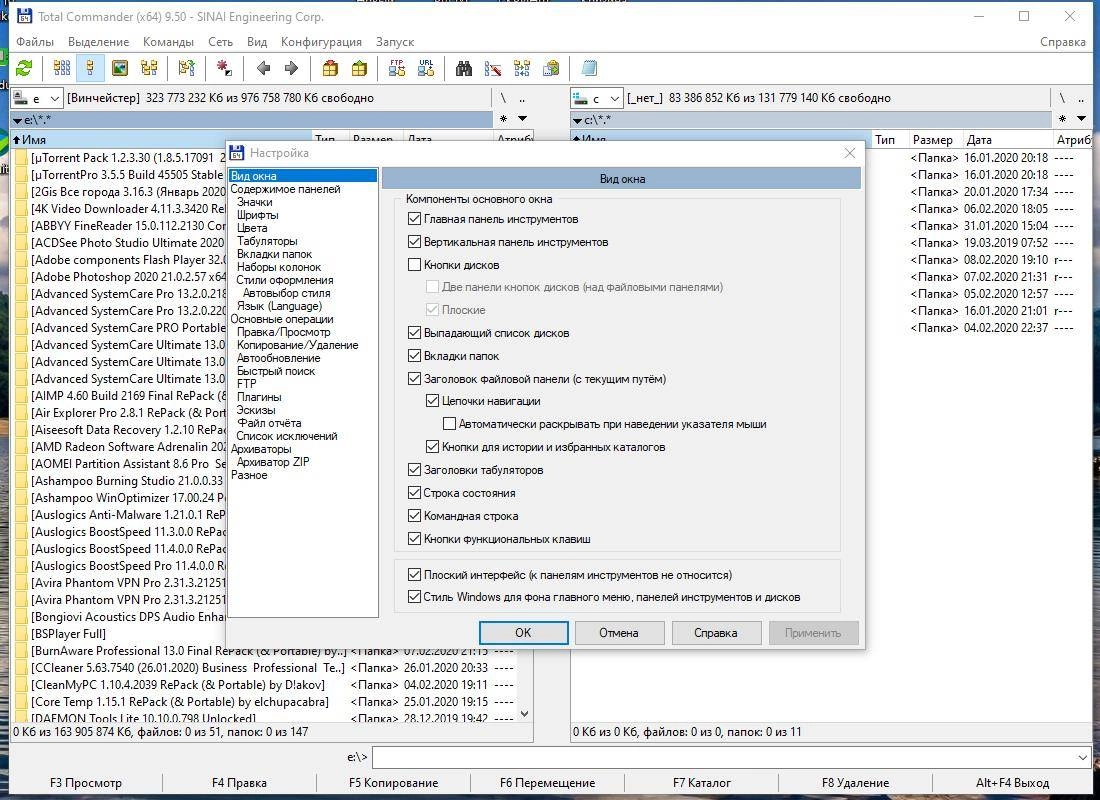
Task: Open the 'Конфигурация' menu
Action: tap(321, 42)
